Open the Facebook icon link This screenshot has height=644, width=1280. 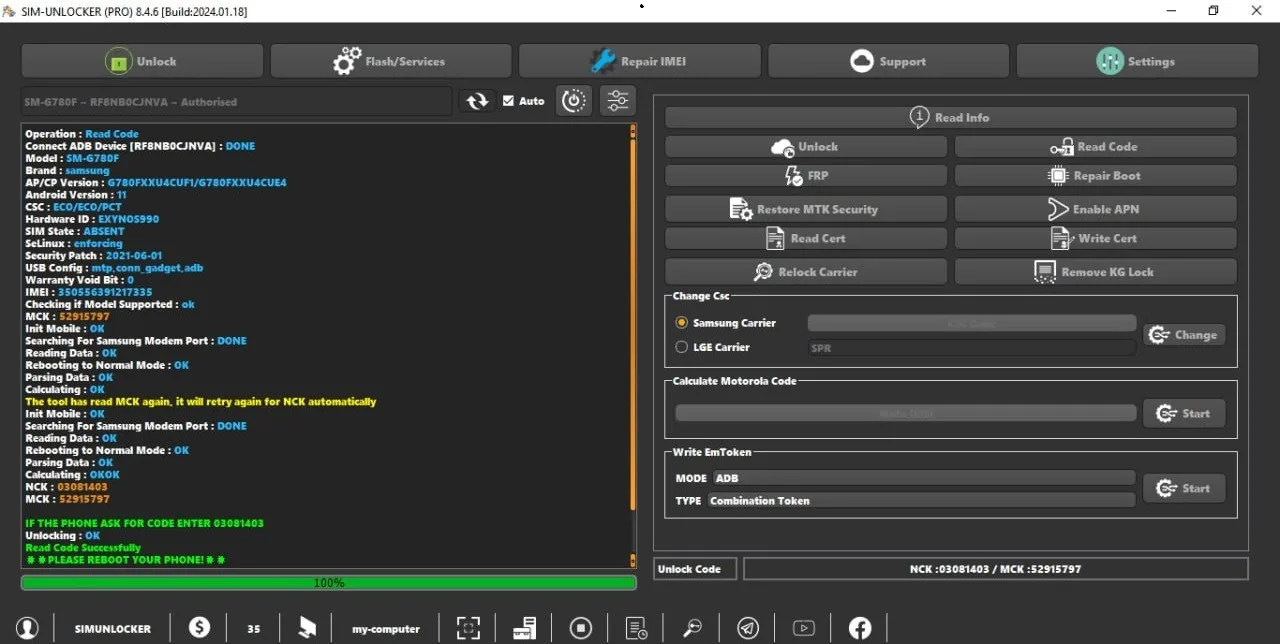(x=860, y=628)
